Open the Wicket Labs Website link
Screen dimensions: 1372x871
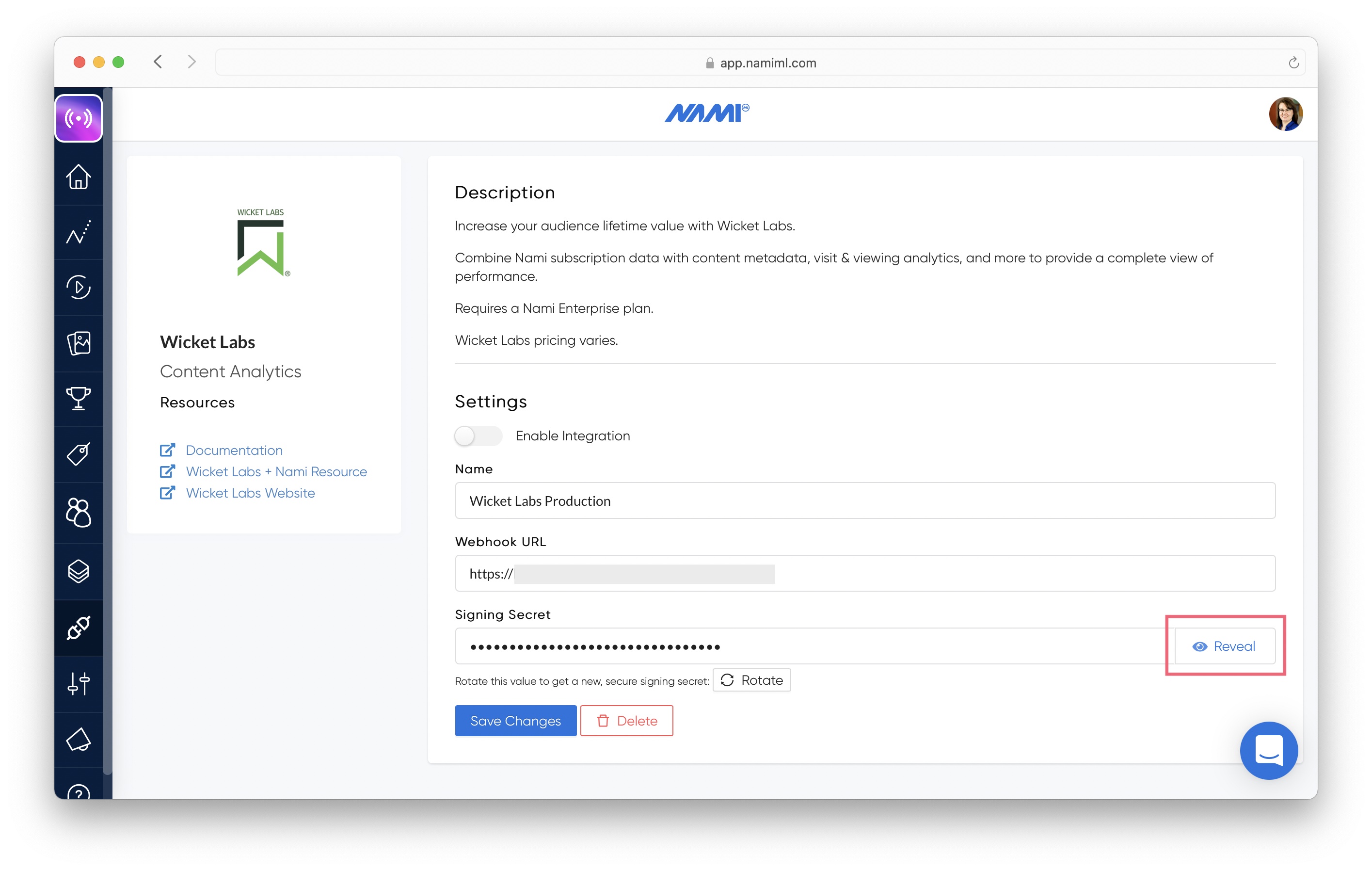[x=250, y=493]
